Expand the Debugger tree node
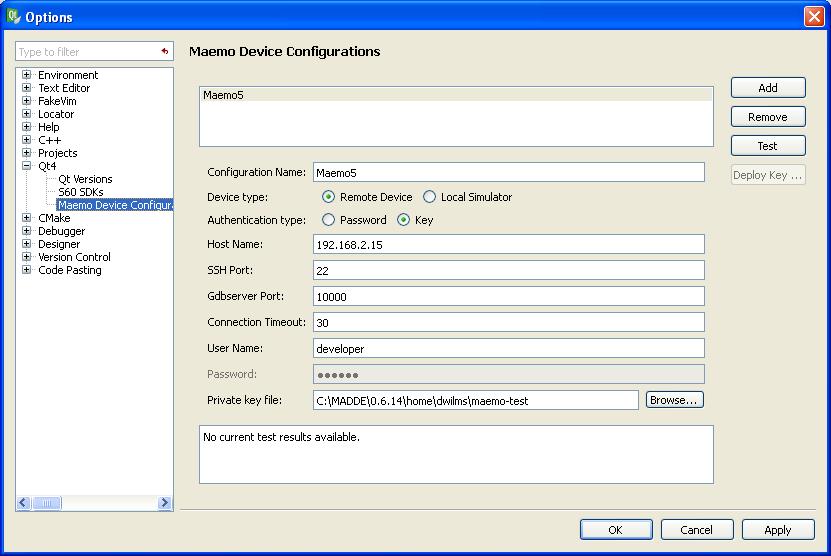The height and width of the screenshot is (556, 831). pyautogui.click(x=27, y=231)
